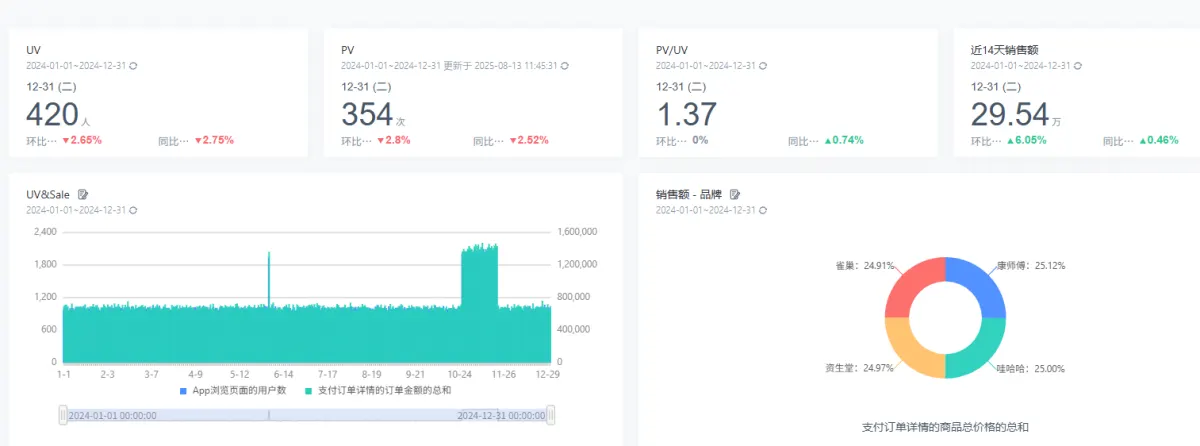Image resolution: width=1200 pixels, height=446 pixels.
Task: Click sales 同比 increase 0.46%
Action: coord(1159,140)
